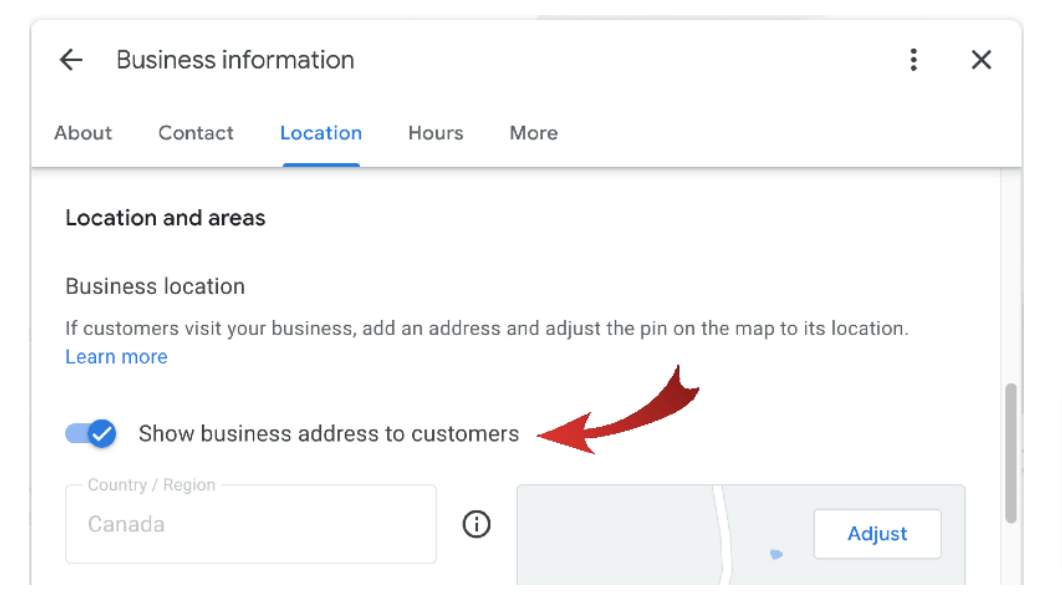Open the More tab
Screen dimensions: 1062x610
coord(533,133)
